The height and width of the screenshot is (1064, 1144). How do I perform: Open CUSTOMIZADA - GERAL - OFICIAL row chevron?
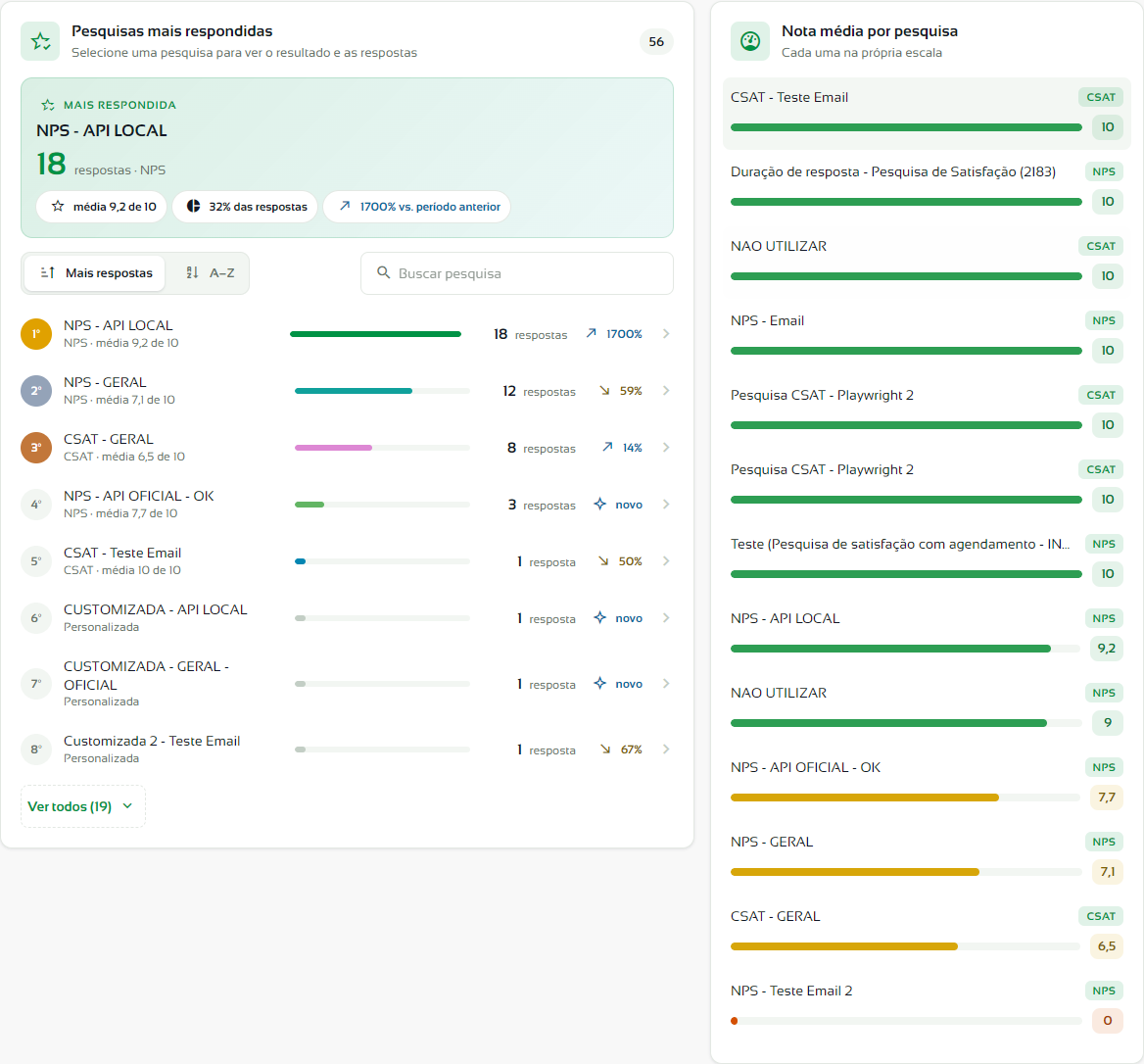tap(666, 684)
